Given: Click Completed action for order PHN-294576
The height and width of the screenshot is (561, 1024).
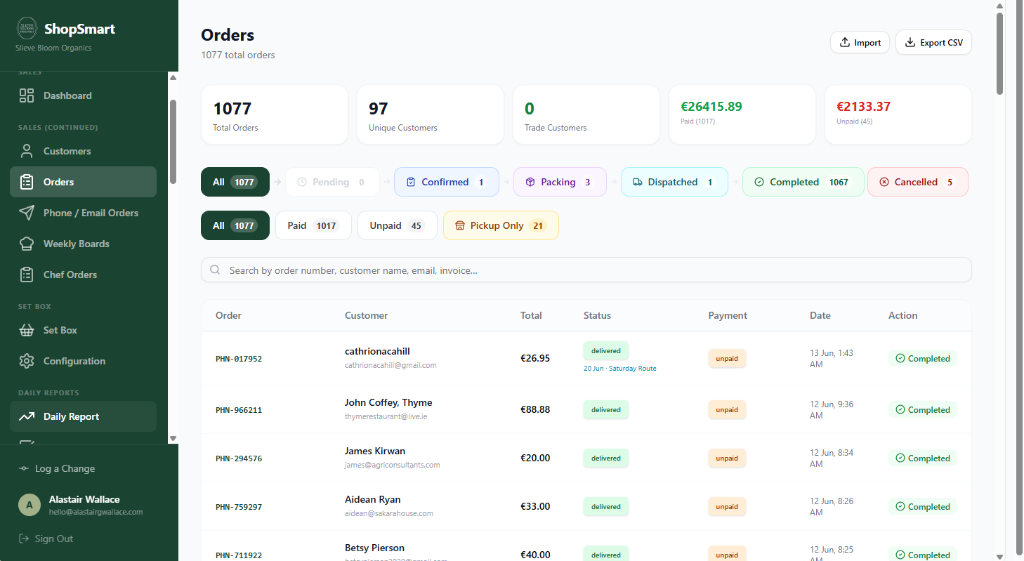Looking at the screenshot, I should click(x=922, y=458).
